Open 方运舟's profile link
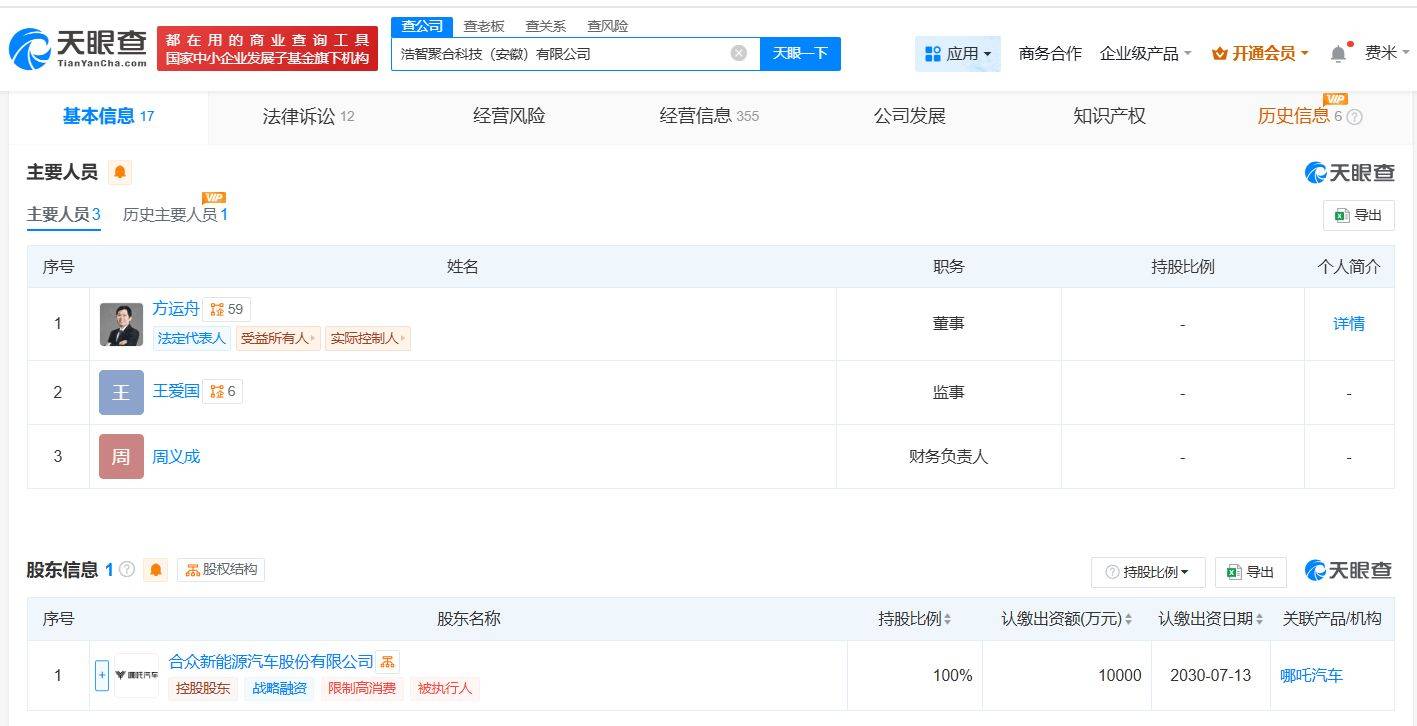Viewport: 1417px width, 726px height. pos(176,309)
